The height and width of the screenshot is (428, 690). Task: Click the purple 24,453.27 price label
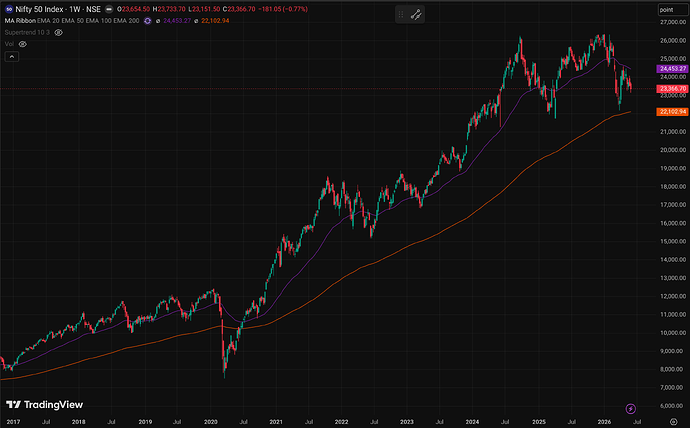coord(672,69)
